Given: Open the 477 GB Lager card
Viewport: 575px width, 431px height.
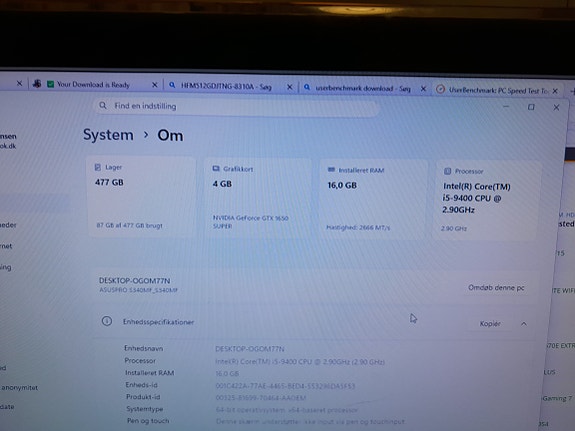Looking at the screenshot, I should [142, 197].
